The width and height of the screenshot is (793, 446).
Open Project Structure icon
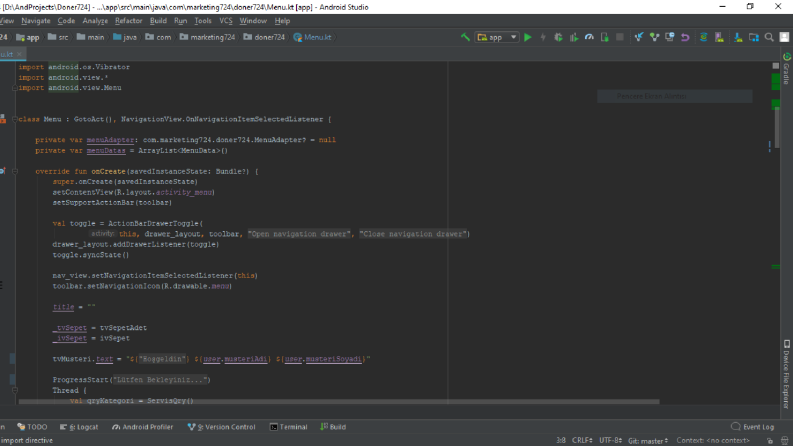pos(754,37)
